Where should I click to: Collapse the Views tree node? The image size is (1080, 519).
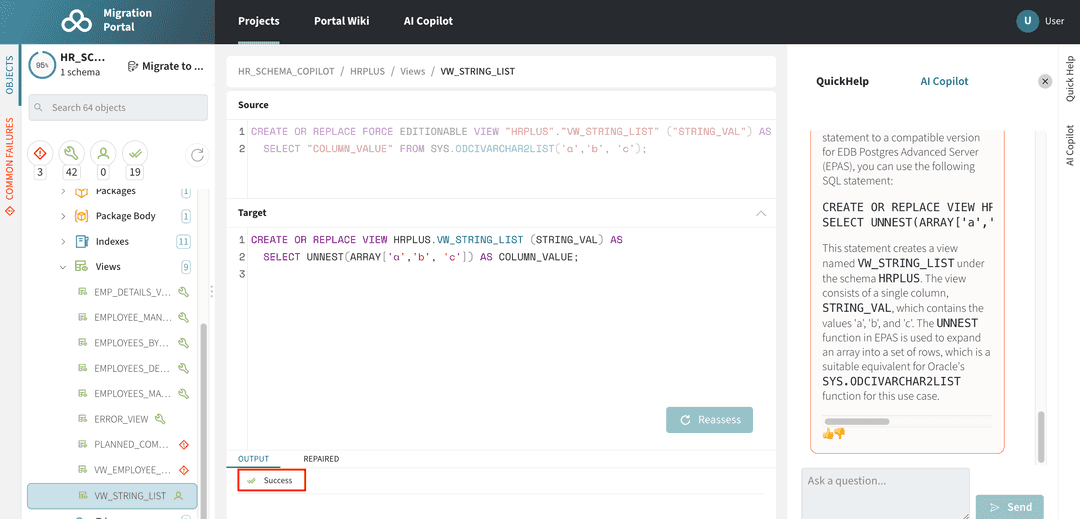63,267
